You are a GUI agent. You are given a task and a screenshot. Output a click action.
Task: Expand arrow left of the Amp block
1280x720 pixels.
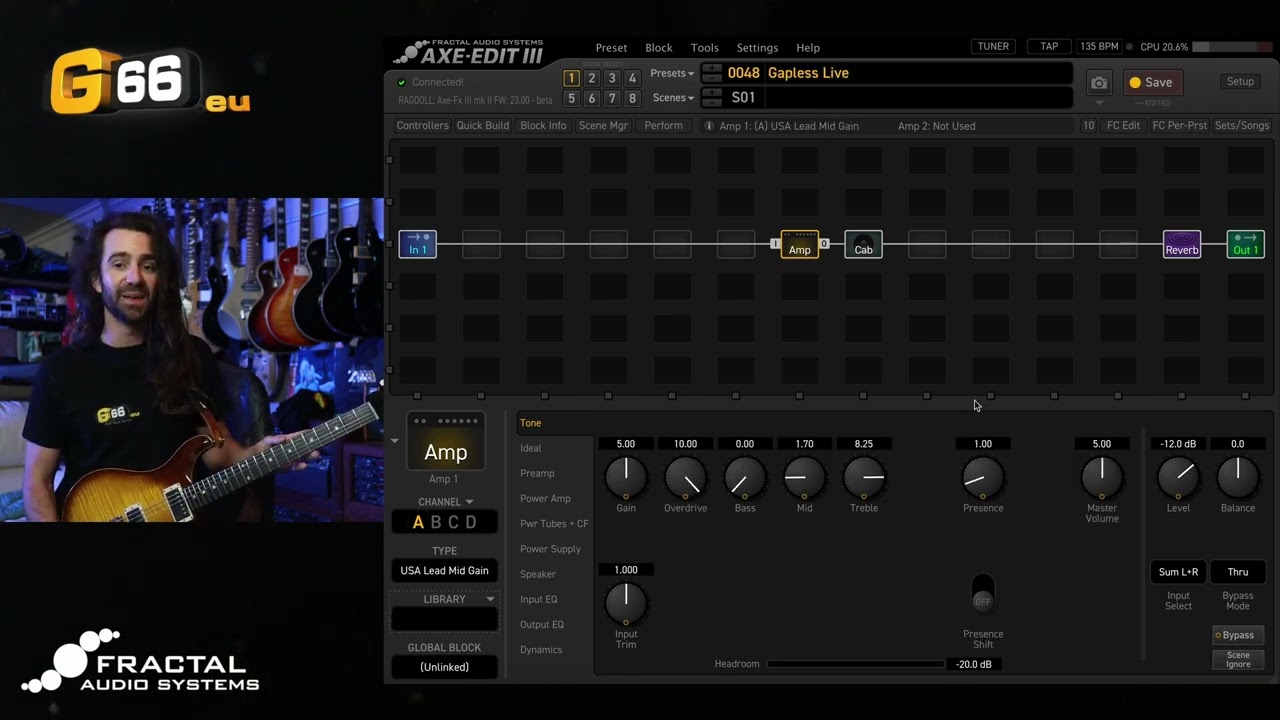click(394, 441)
